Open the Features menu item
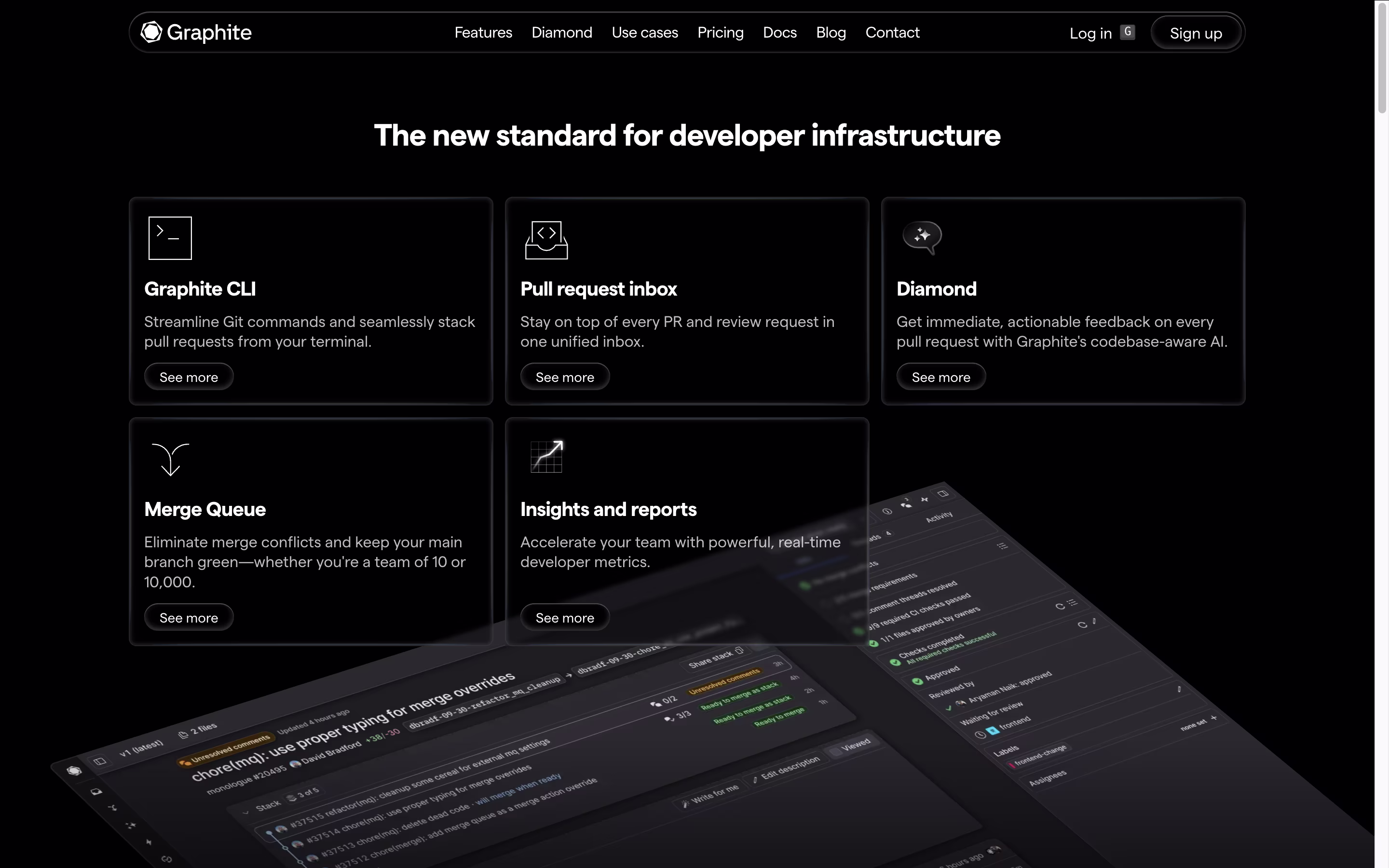The width and height of the screenshot is (1389, 868). point(483,33)
